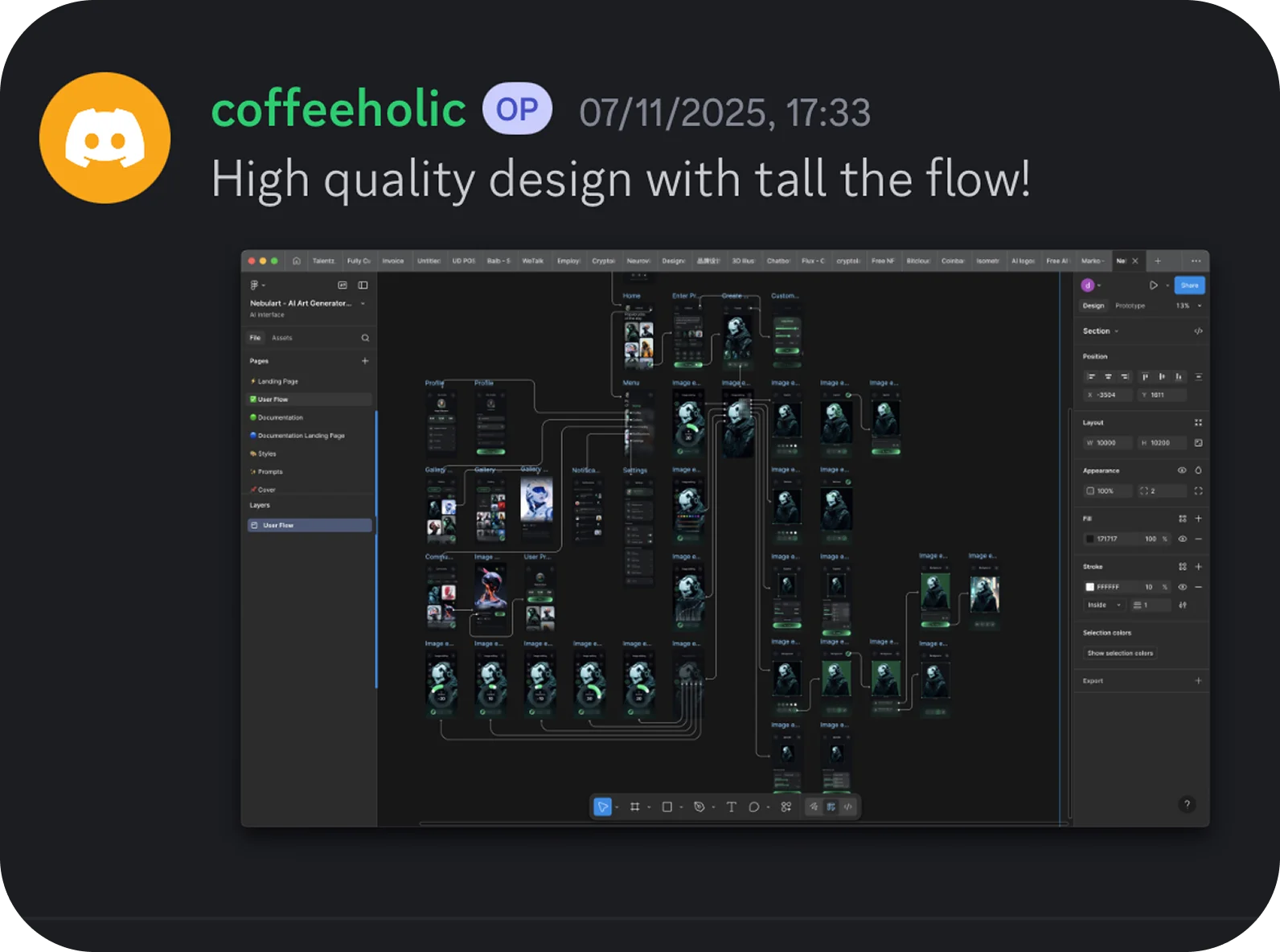The height and width of the screenshot is (952, 1280).
Task: Open the Actions tool in toolbar
Action: pyautogui.click(x=786, y=806)
